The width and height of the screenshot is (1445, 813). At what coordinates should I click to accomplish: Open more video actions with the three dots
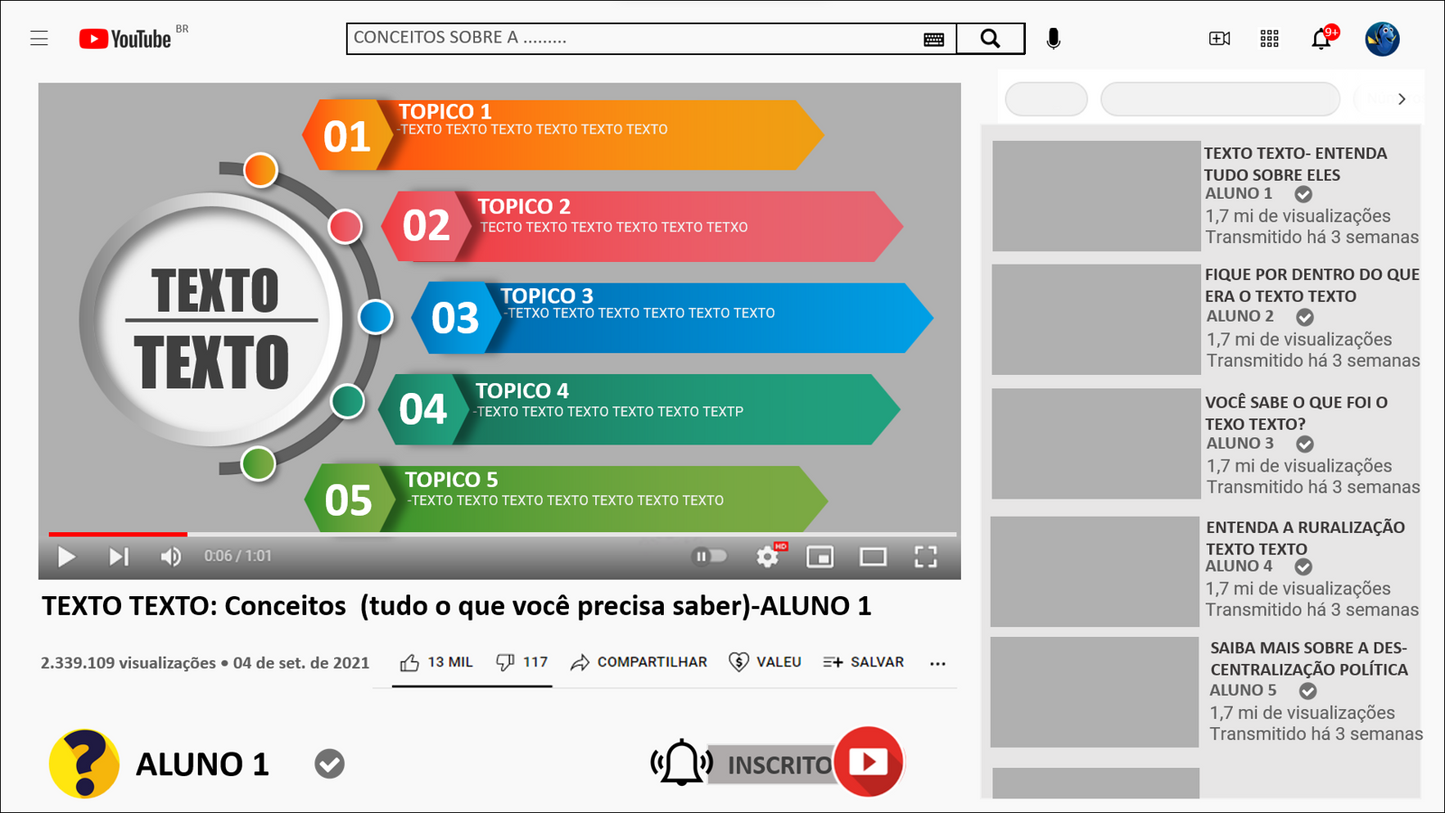pos(937,662)
